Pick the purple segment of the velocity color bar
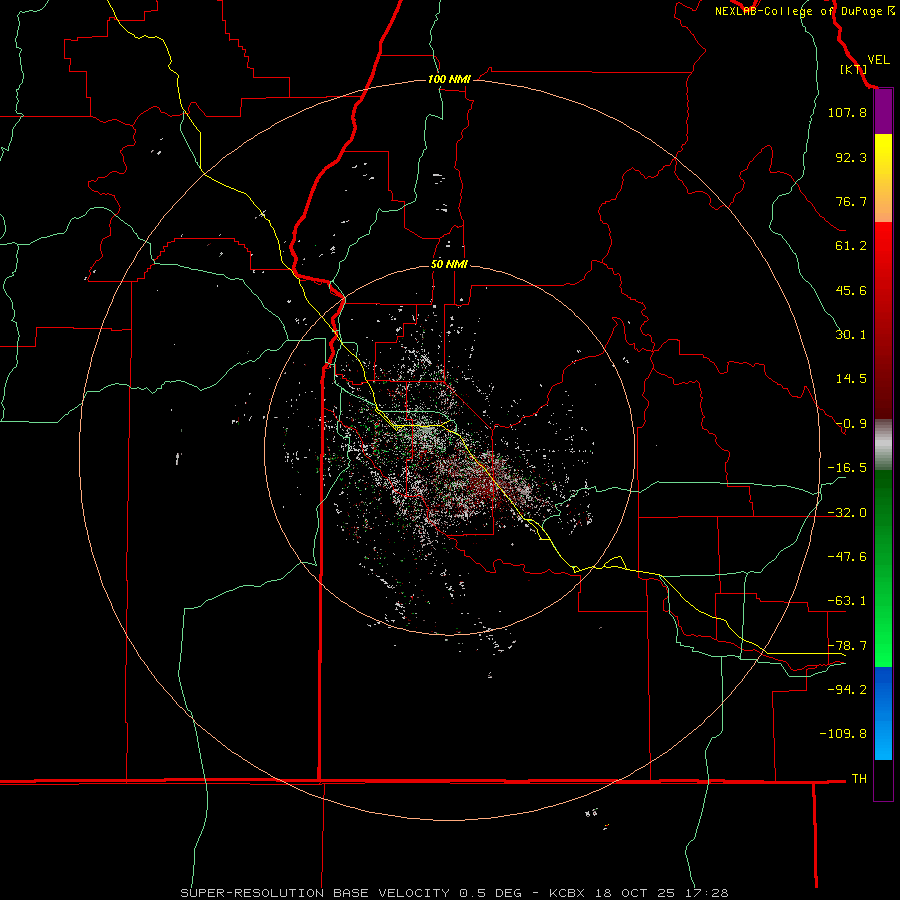Screen dimensions: 900x900 coord(883,112)
